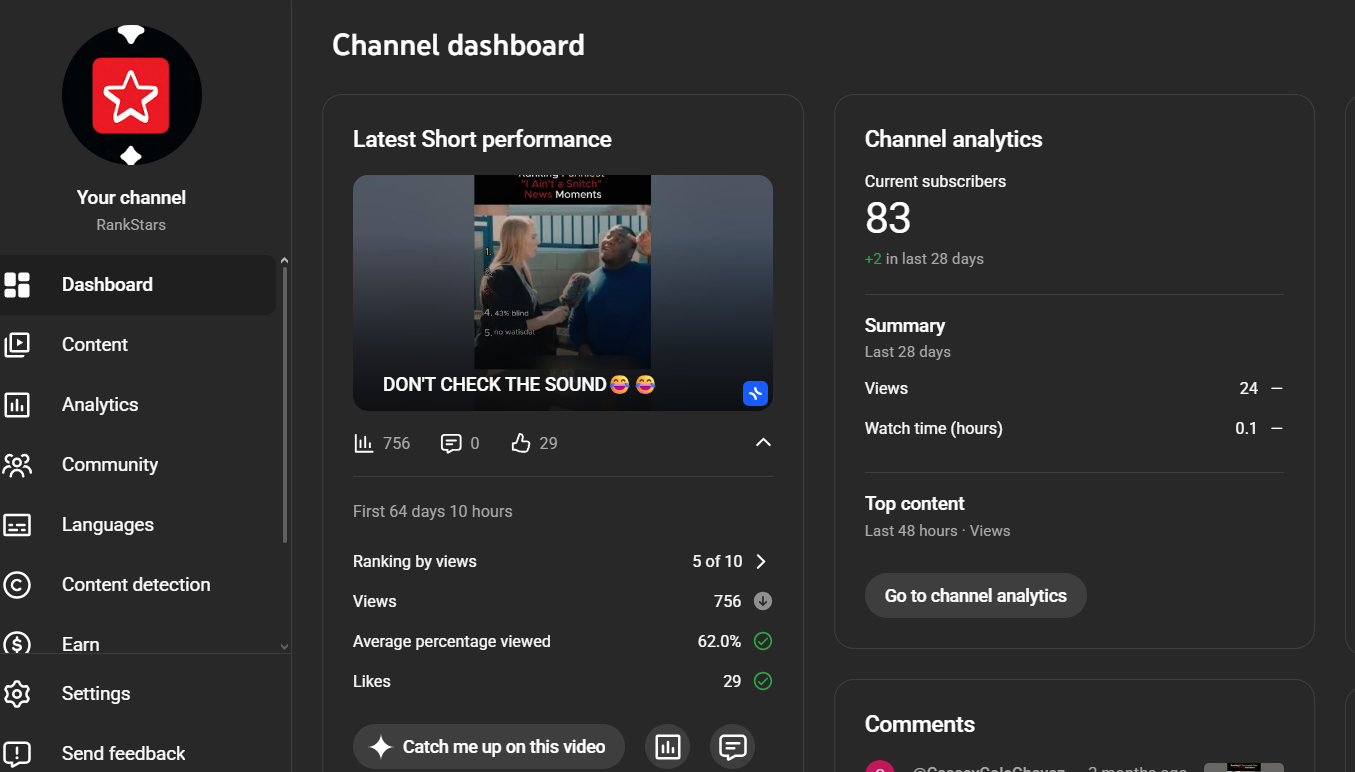
Task: Click the subscriber count 83
Action: coord(888,218)
